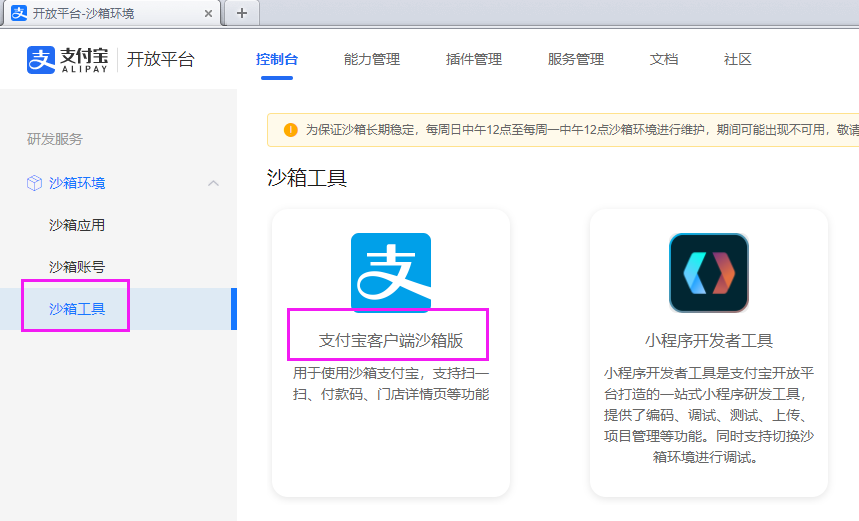859x521 pixels.
Task: Click the 小程序开发者工具 description text
Action: click(x=708, y=415)
